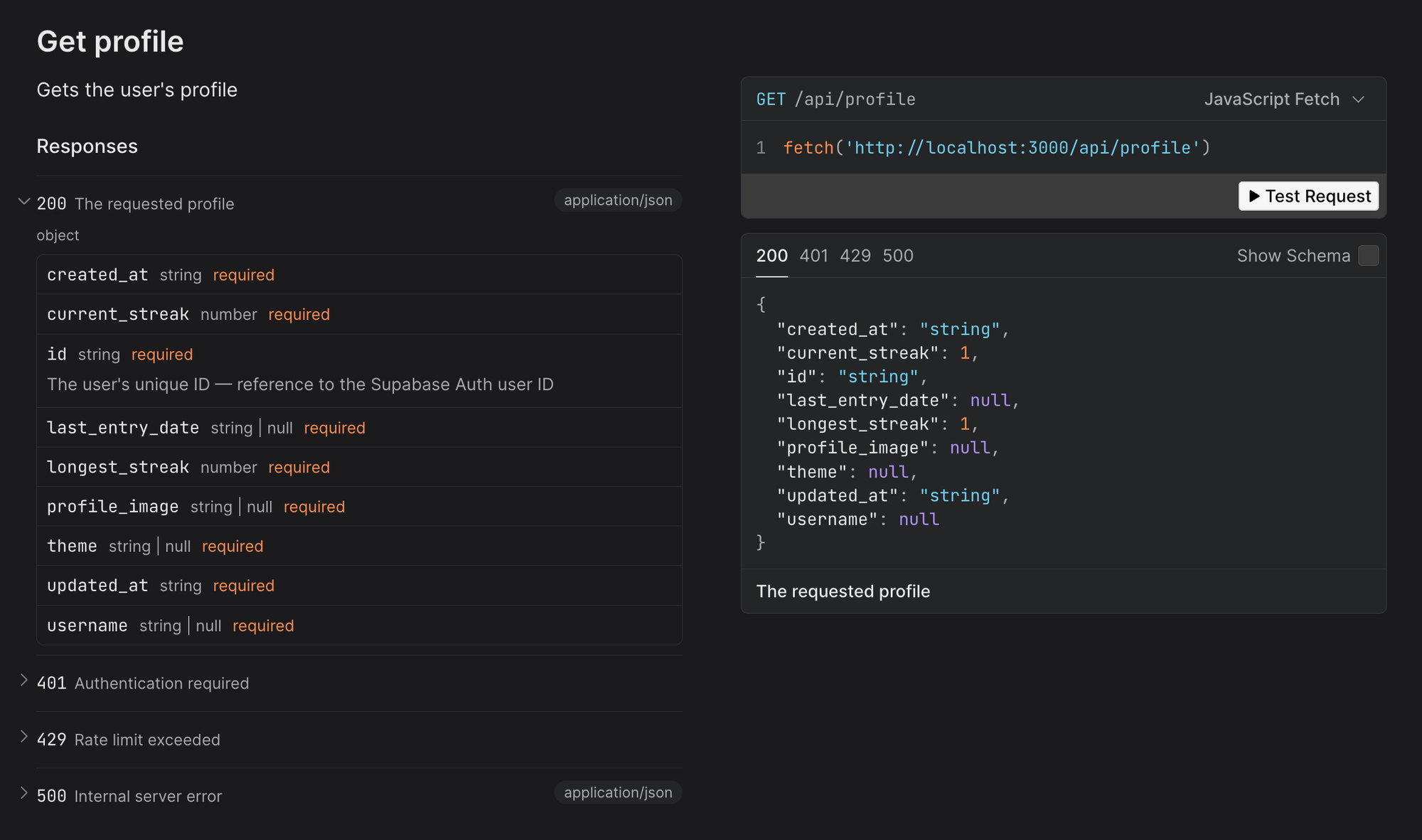Click the GET /api/profile endpoint label
Viewport: 1422px width, 840px height.
(835, 99)
